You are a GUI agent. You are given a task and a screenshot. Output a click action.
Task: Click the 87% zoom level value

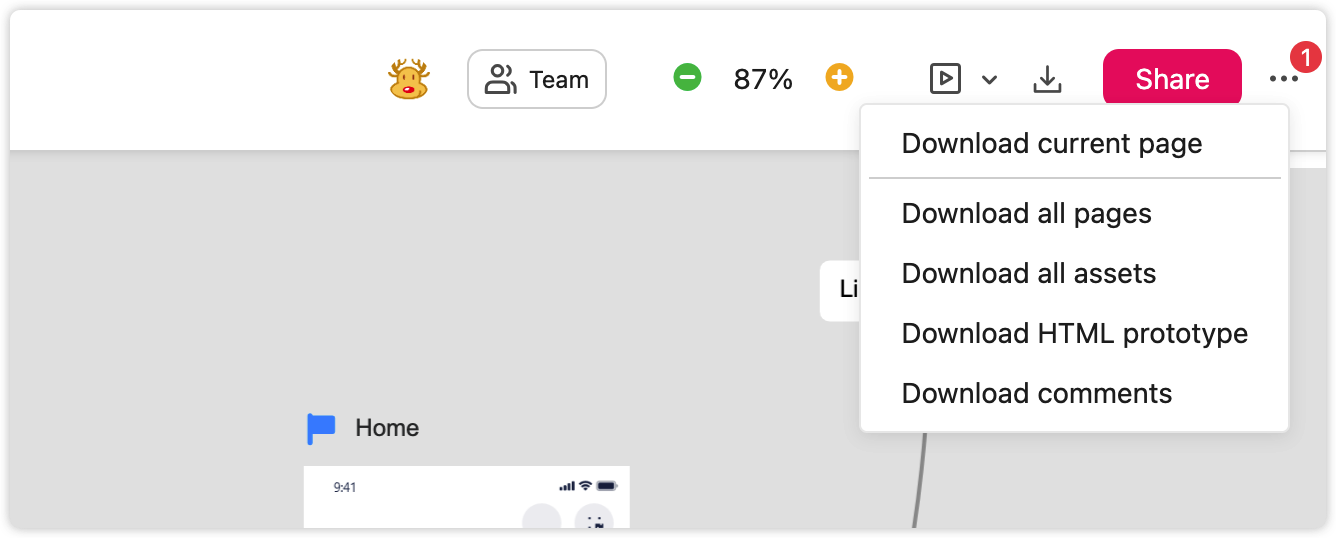tap(763, 79)
